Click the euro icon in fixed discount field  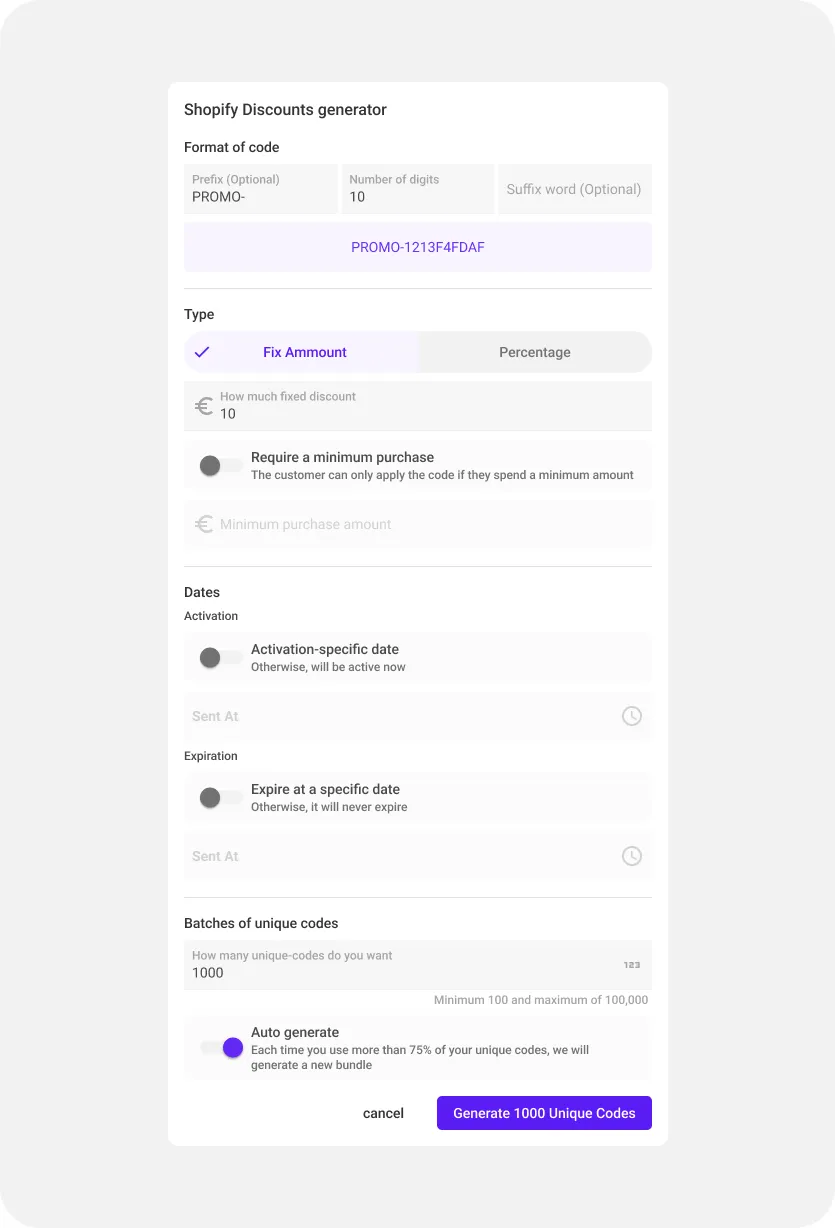tap(204, 406)
